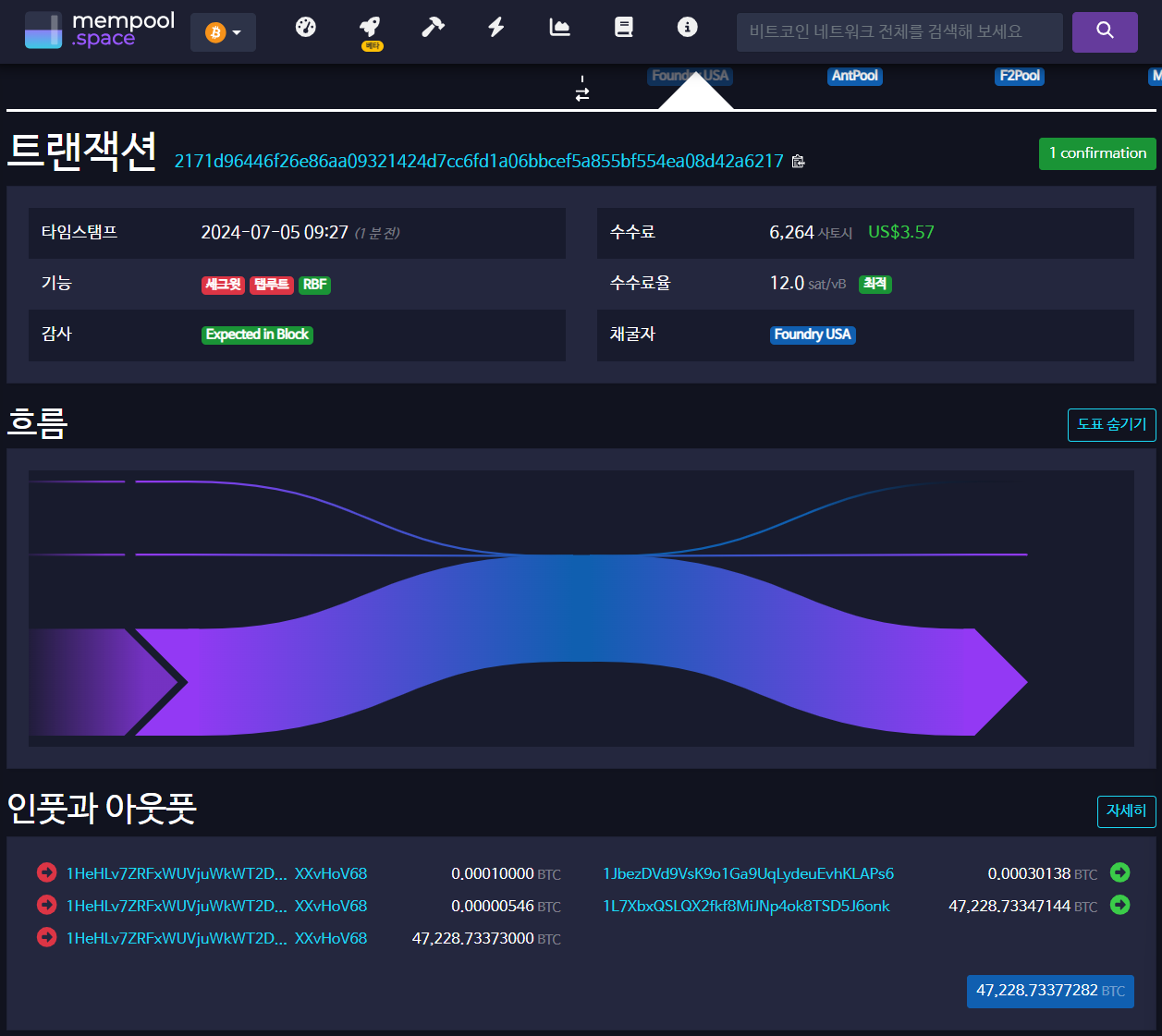
Task: Open the mempool dashboard gauge icon
Action: click(x=305, y=29)
